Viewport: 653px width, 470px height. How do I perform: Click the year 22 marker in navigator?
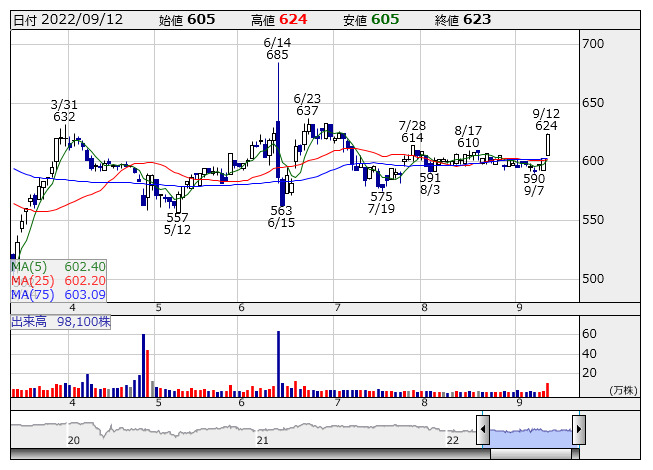click(x=453, y=440)
